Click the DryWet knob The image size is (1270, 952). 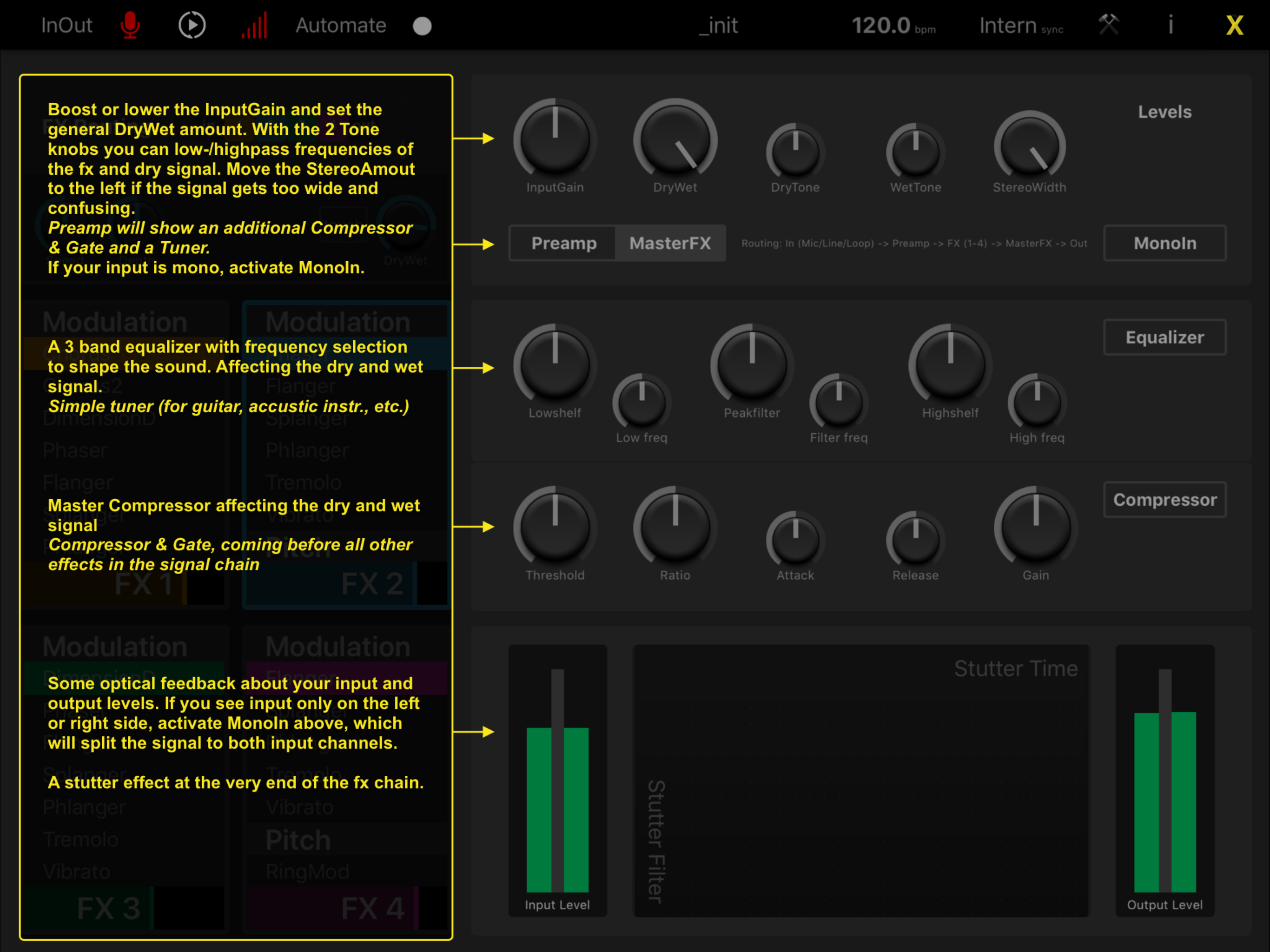(675, 139)
